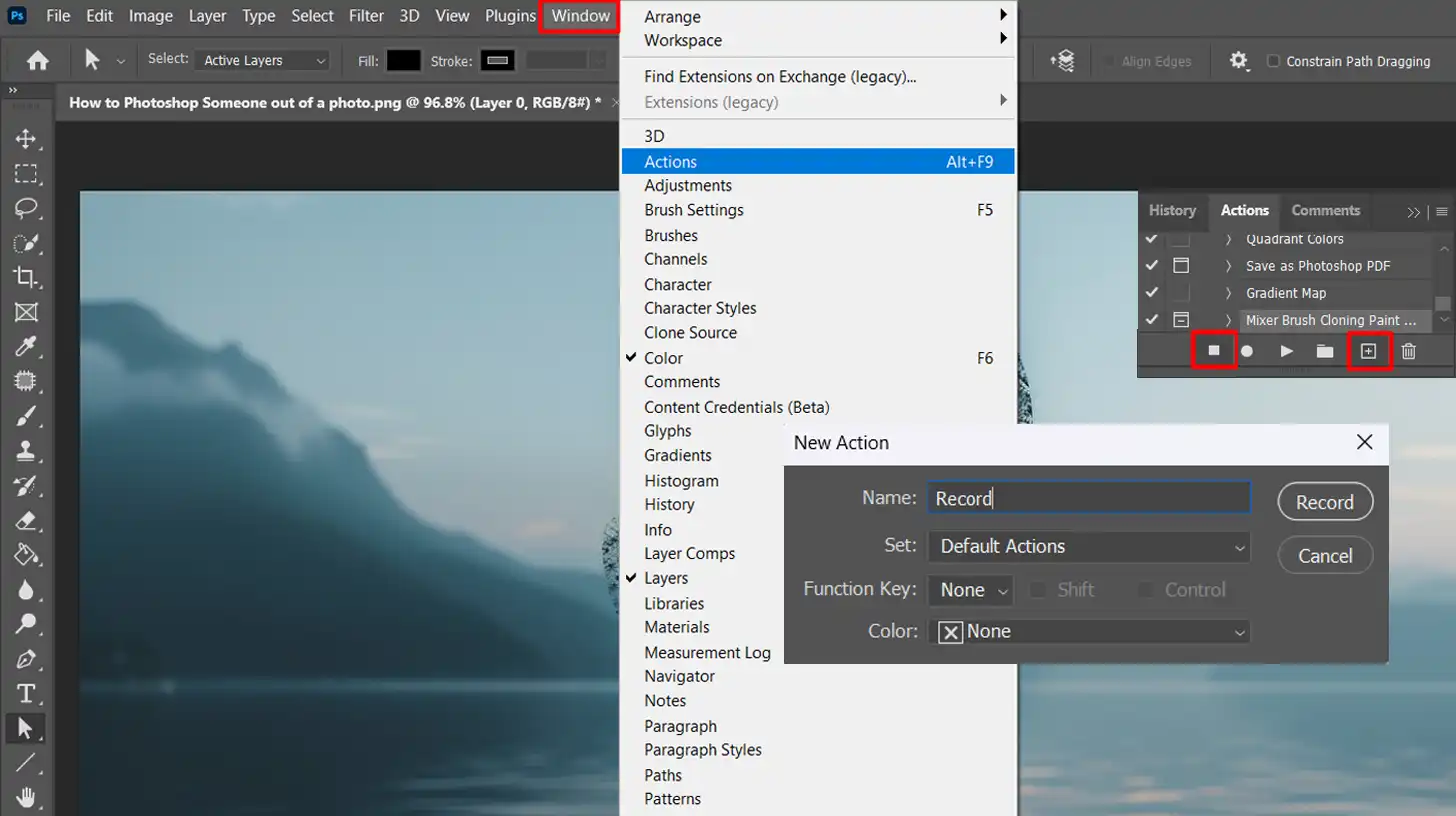
Task: Check the Shift checkbox in New Action
Action: click(x=1038, y=590)
